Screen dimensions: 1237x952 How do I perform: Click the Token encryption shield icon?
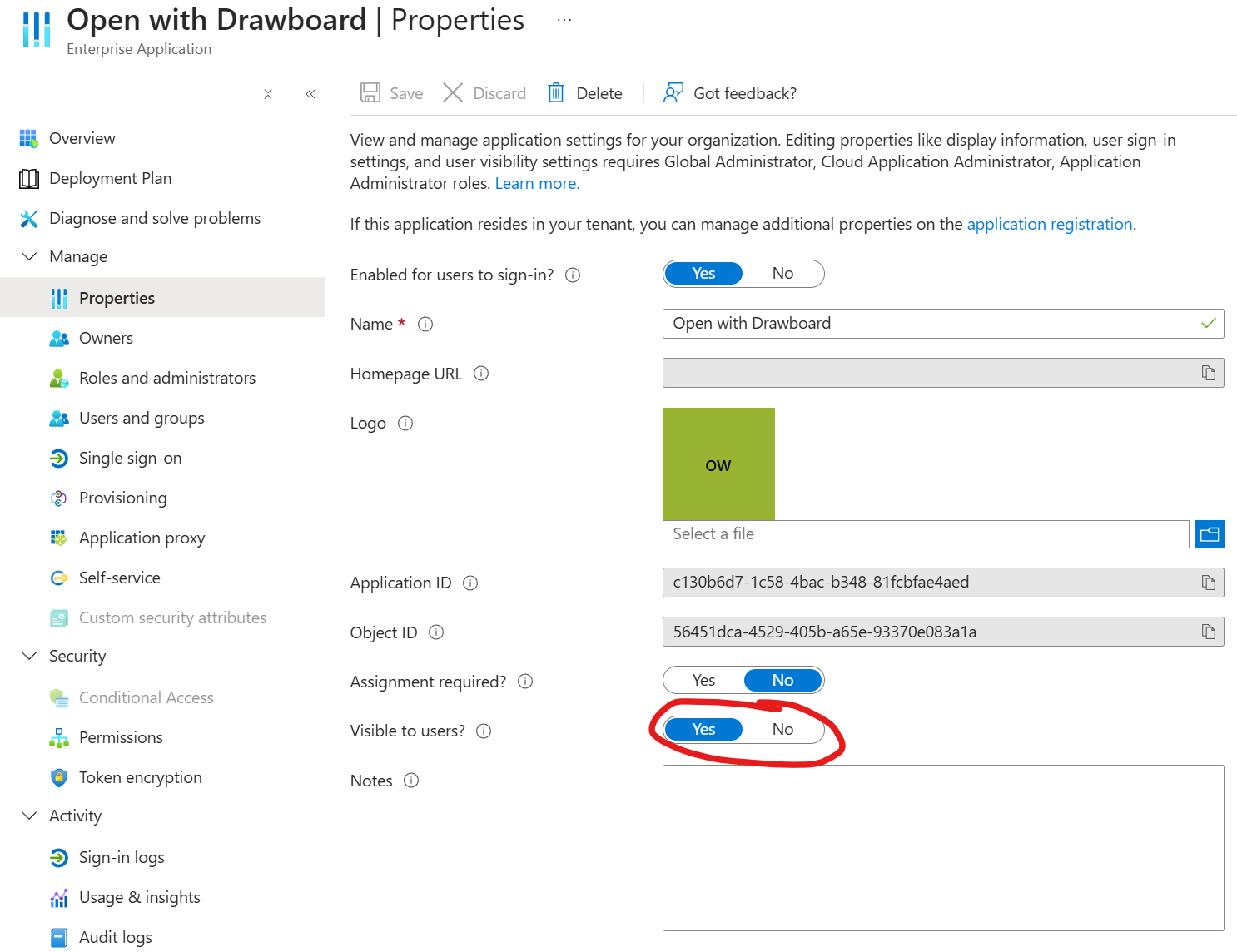(59, 777)
